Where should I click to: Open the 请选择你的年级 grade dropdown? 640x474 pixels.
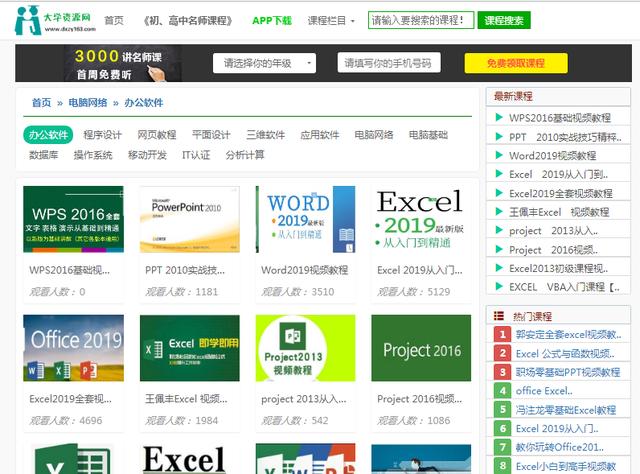click(264, 63)
